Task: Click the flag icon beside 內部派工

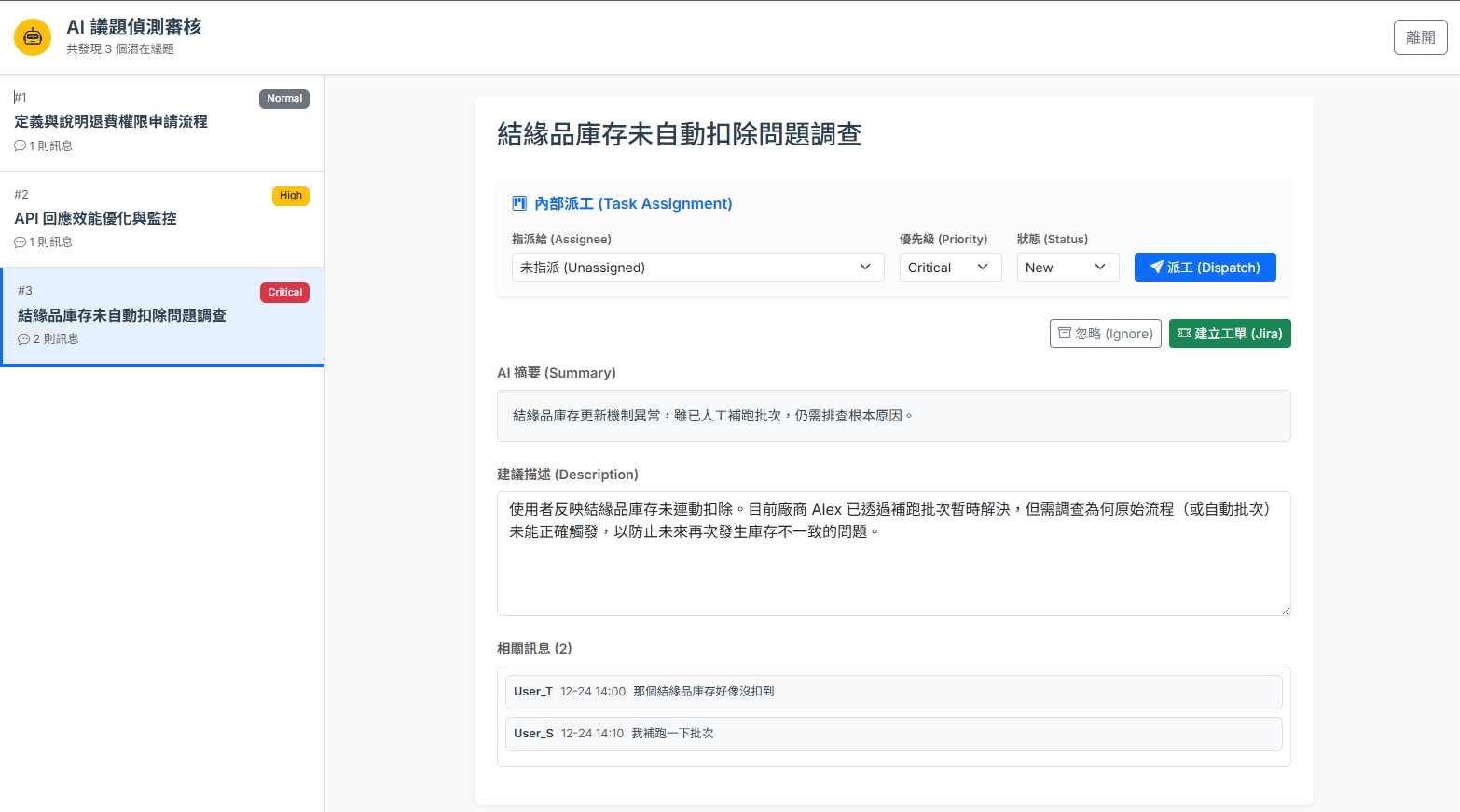Action: click(518, 202)
